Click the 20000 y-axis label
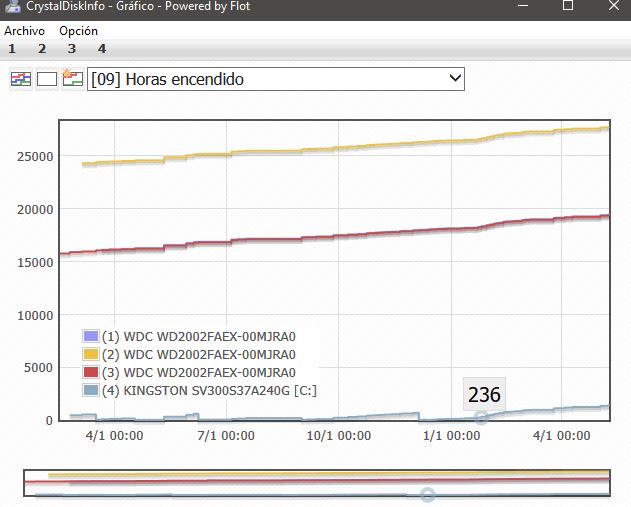The height and width of the screenshot is (507, 631). point(35,210)
